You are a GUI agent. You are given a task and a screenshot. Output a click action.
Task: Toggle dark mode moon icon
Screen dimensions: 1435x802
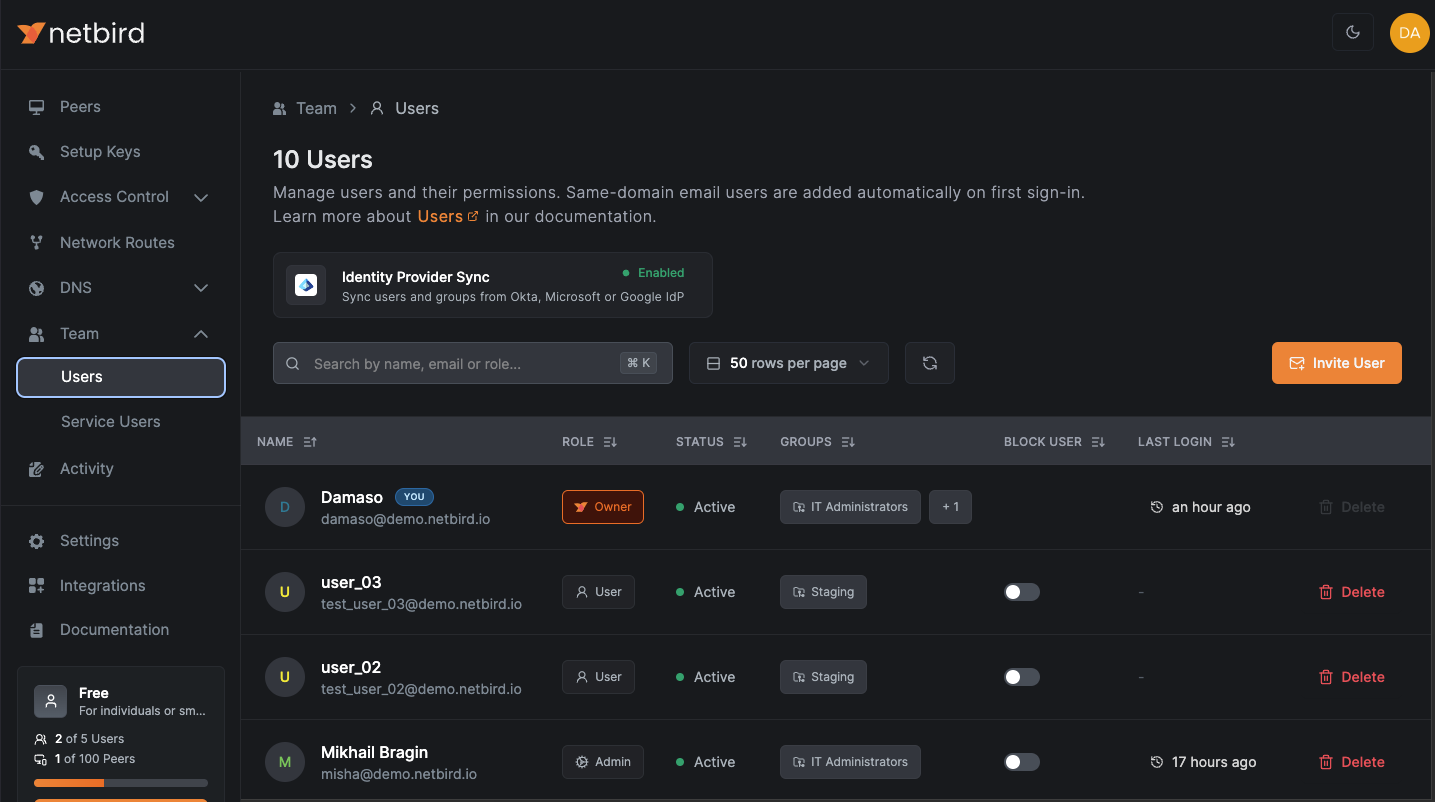(1353, 33)
